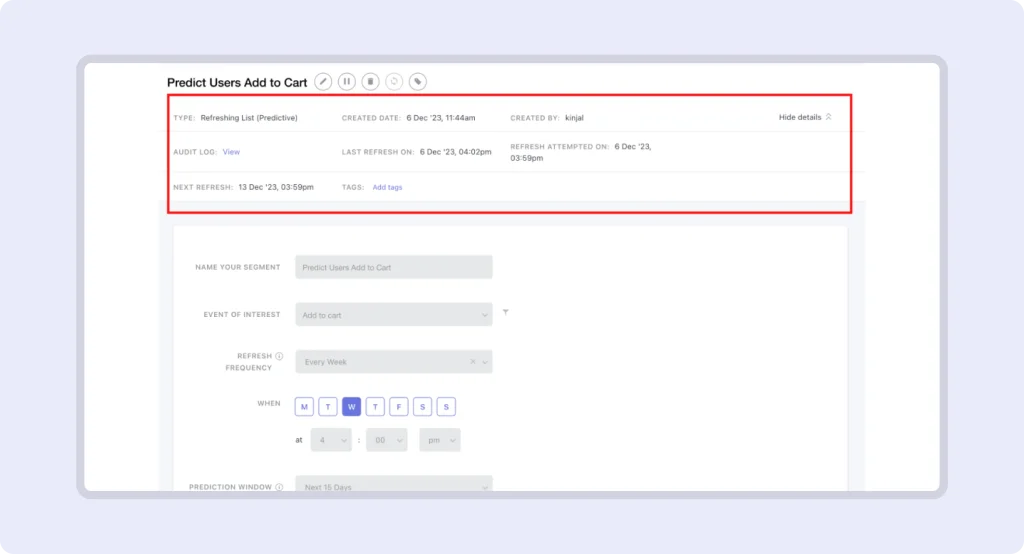Toggle the Friday (F) day button

[x=399, y=406]
